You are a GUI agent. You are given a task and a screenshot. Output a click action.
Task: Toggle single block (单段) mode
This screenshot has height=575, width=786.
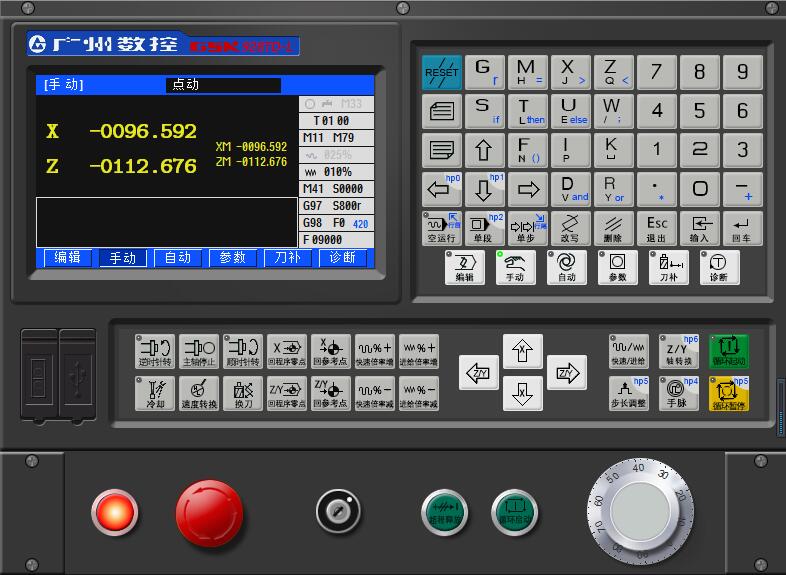tap(484, 228)
